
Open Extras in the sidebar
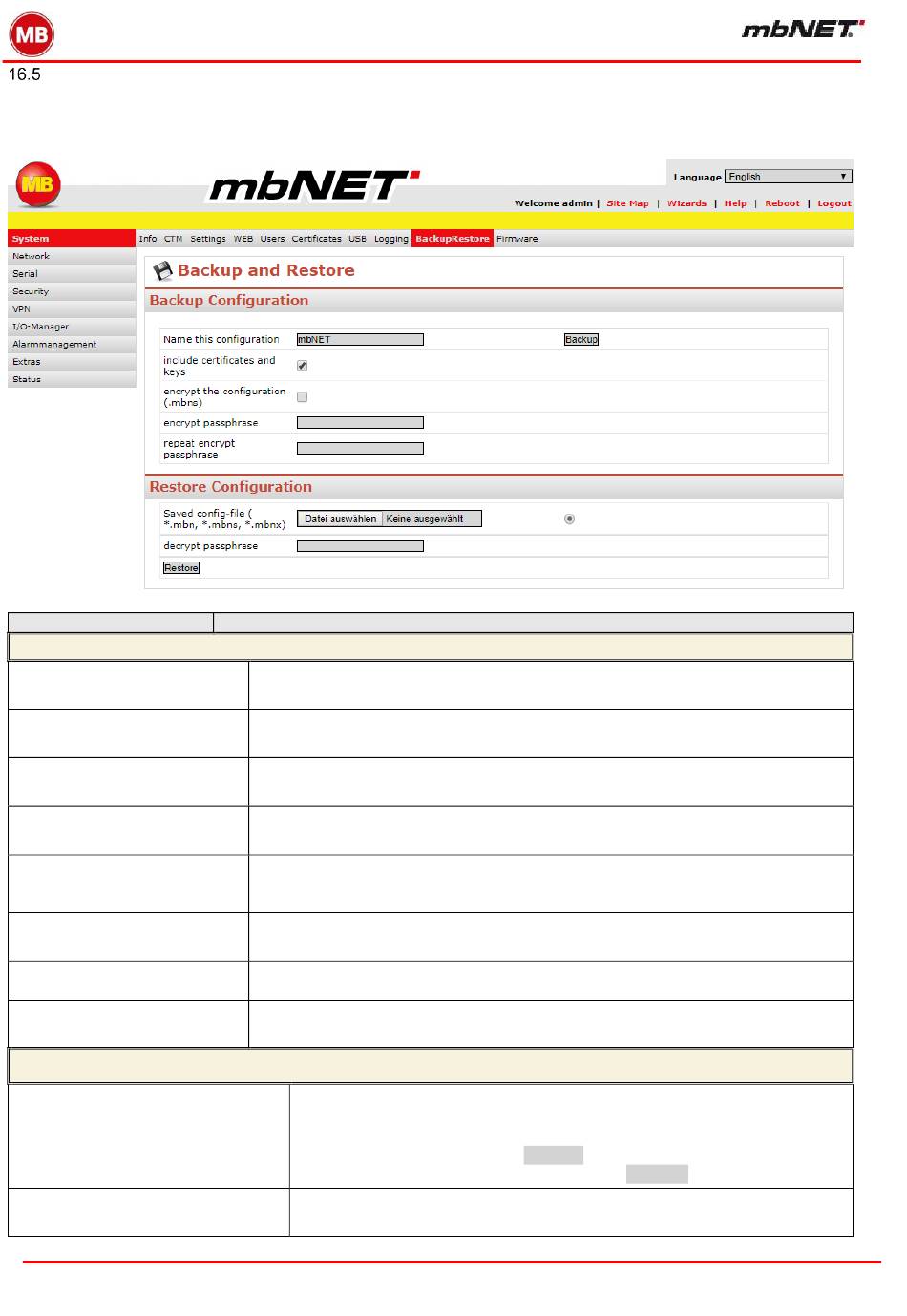(x=72, y=362)
